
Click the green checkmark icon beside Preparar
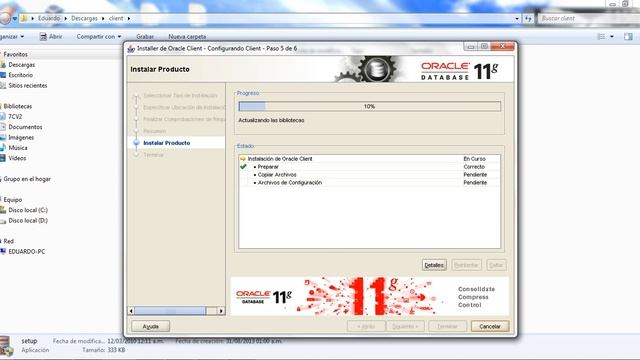click(x=243, y=167)
